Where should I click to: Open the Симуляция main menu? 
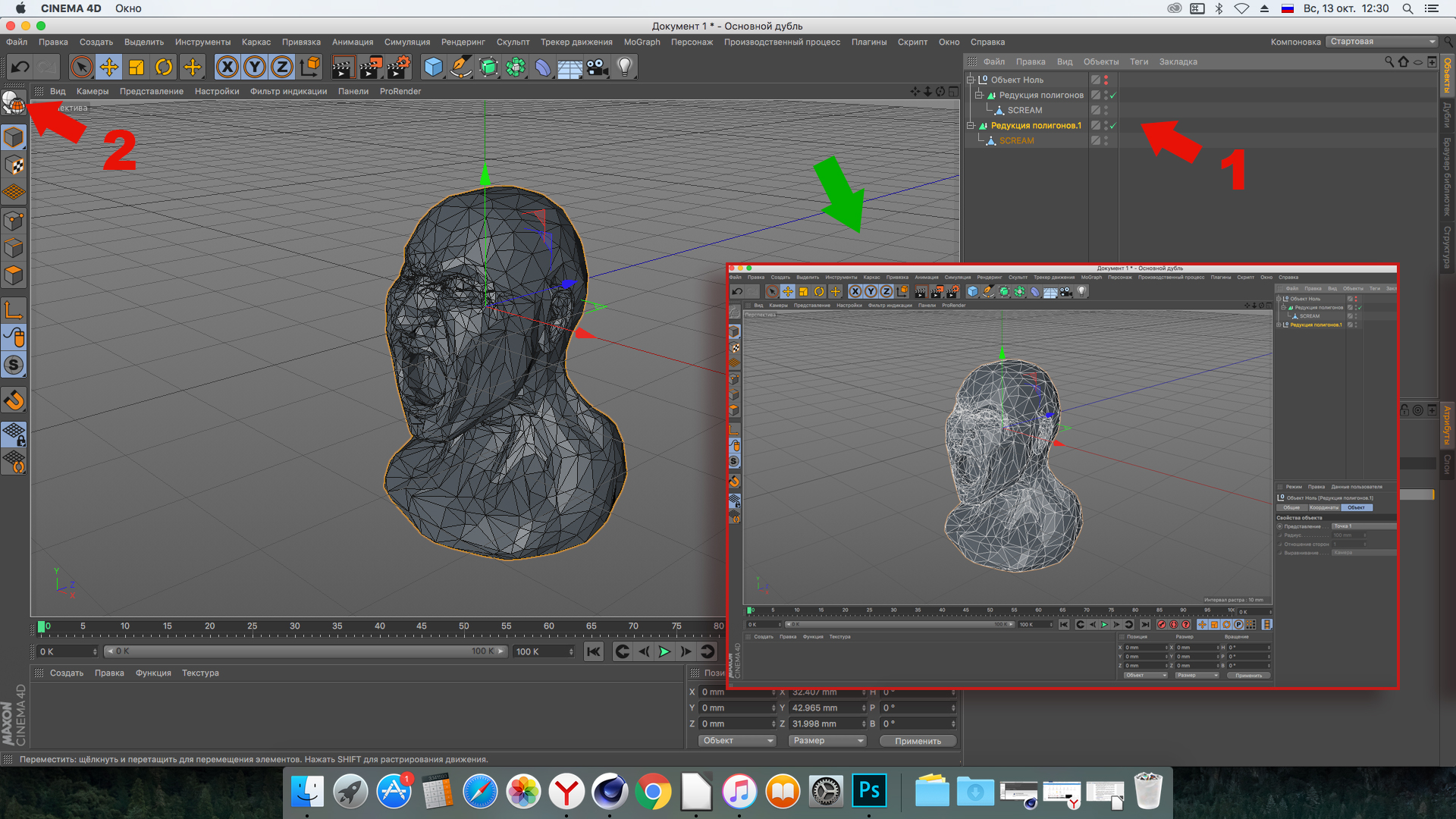407,42
